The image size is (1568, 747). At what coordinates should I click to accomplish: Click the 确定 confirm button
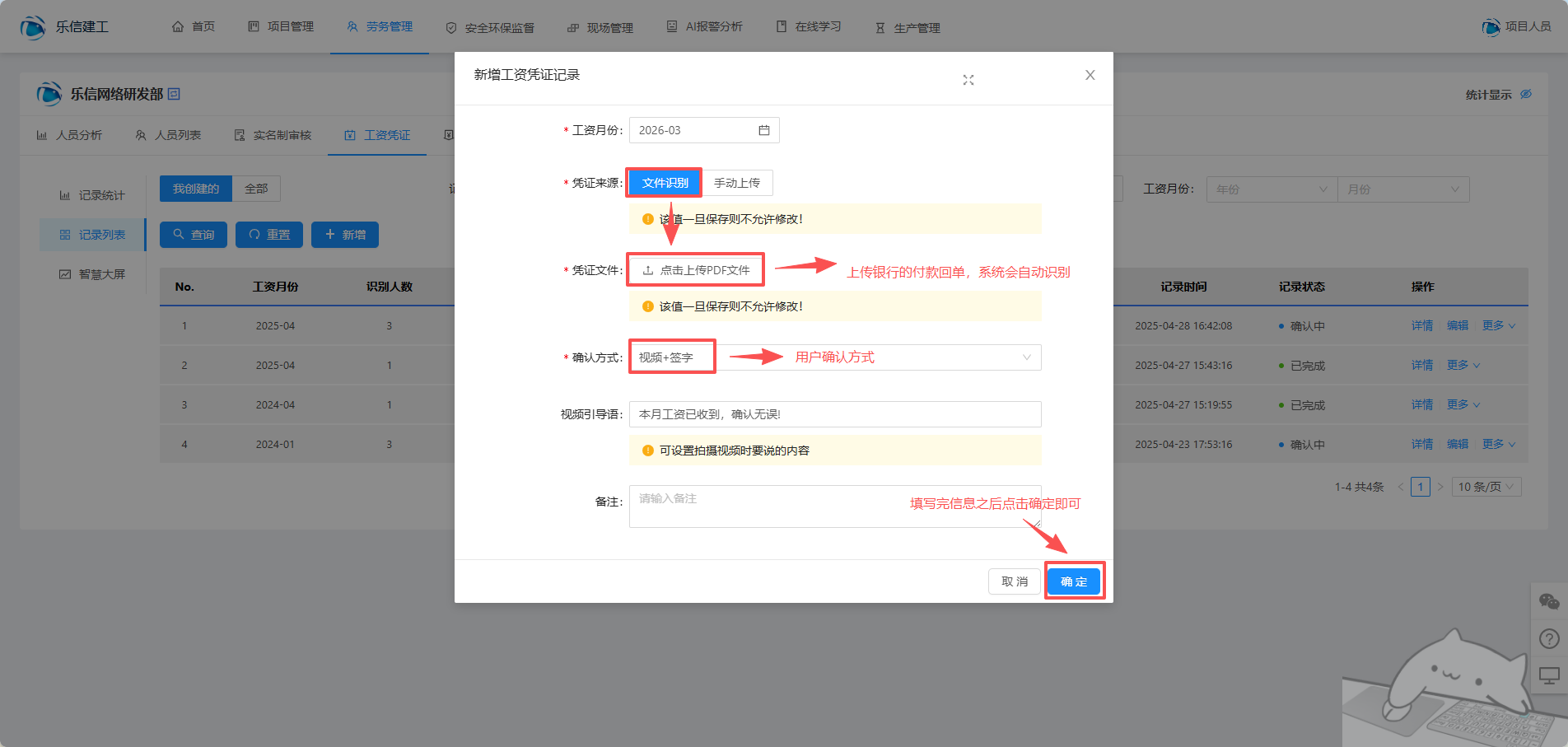[x=1074, y=581]
